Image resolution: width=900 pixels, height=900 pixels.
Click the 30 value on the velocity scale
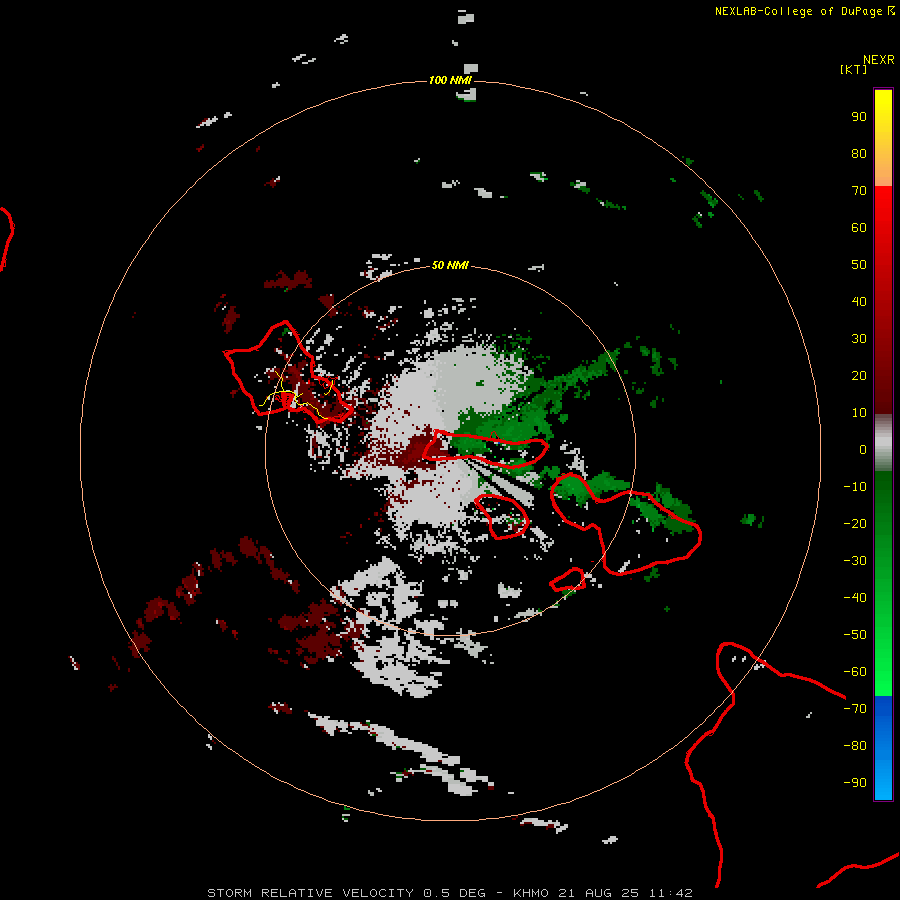tap(859, 339)
